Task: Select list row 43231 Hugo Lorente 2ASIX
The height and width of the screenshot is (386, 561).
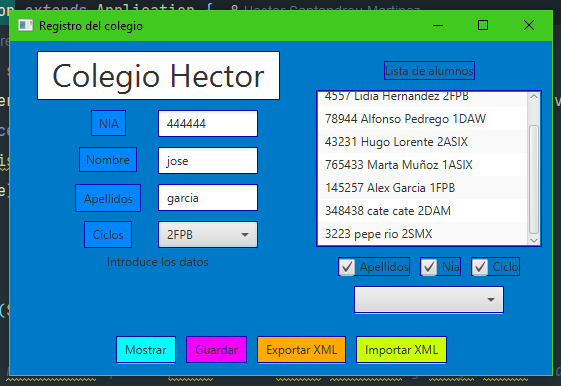Action: pos(422,142)
